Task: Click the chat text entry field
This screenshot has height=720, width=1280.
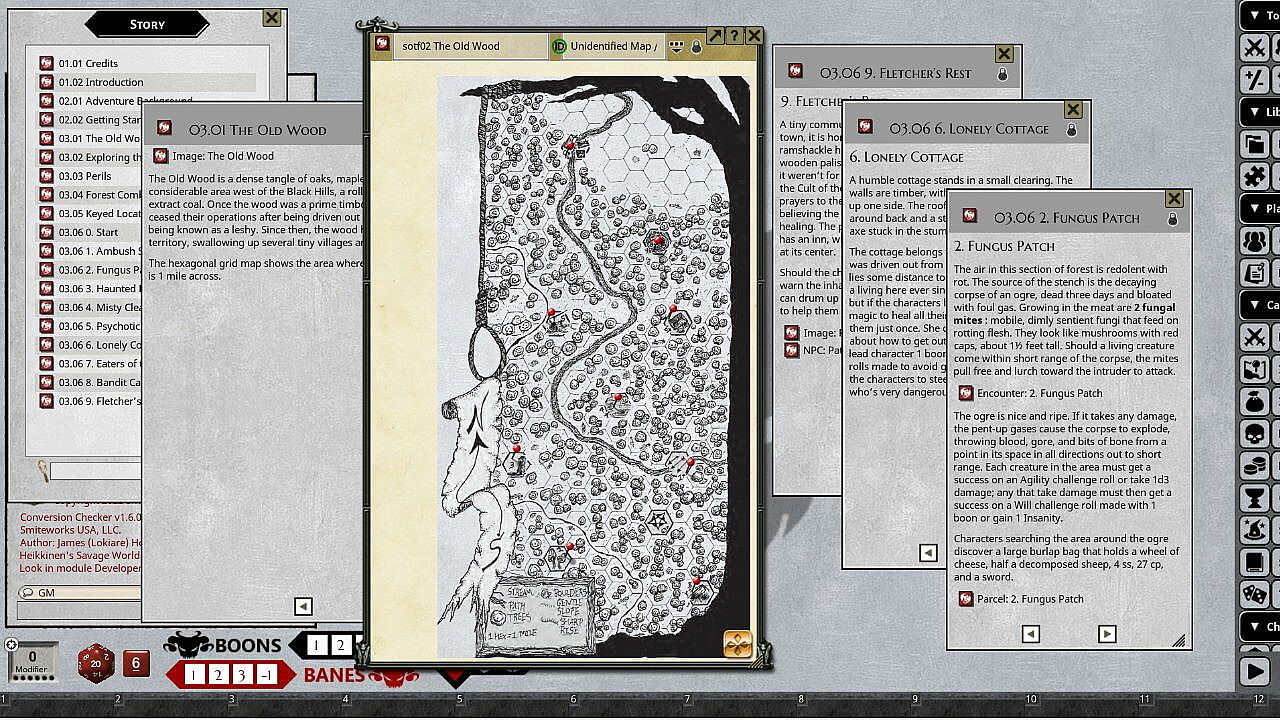Action: tap(80, 612)
